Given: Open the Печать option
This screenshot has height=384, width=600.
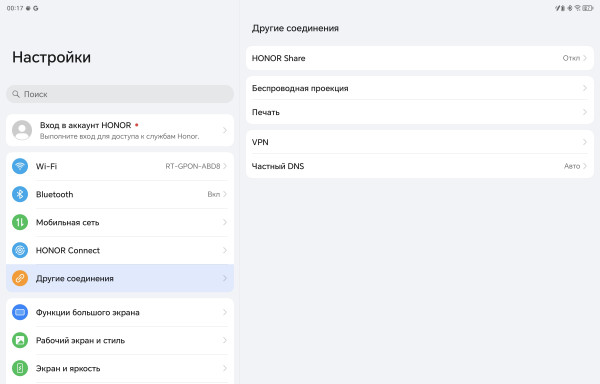Looking at the screenshot, I should [420, 112].
